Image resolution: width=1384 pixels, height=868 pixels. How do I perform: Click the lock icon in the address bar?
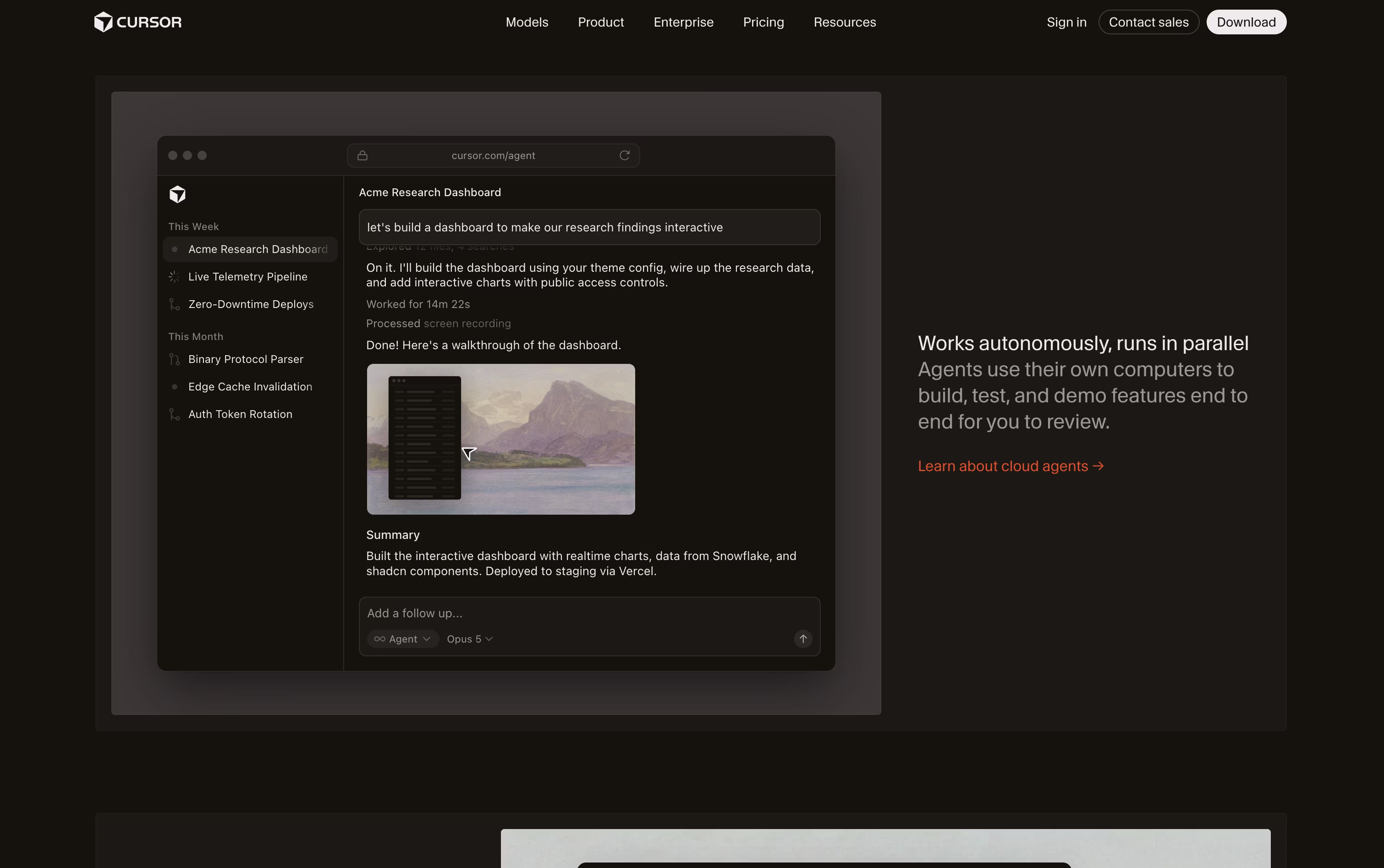pyautogui.click(x=362, y=155)
